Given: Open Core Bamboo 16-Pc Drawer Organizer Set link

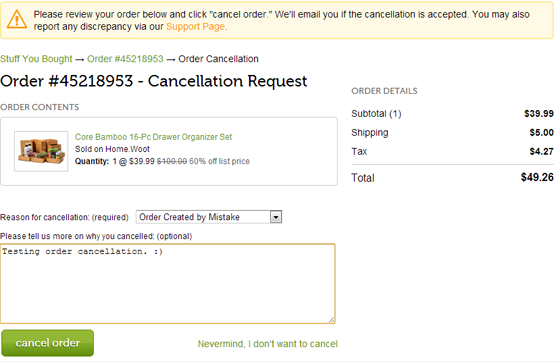Looking at the screenshot, I should click(x=153, y=137).
